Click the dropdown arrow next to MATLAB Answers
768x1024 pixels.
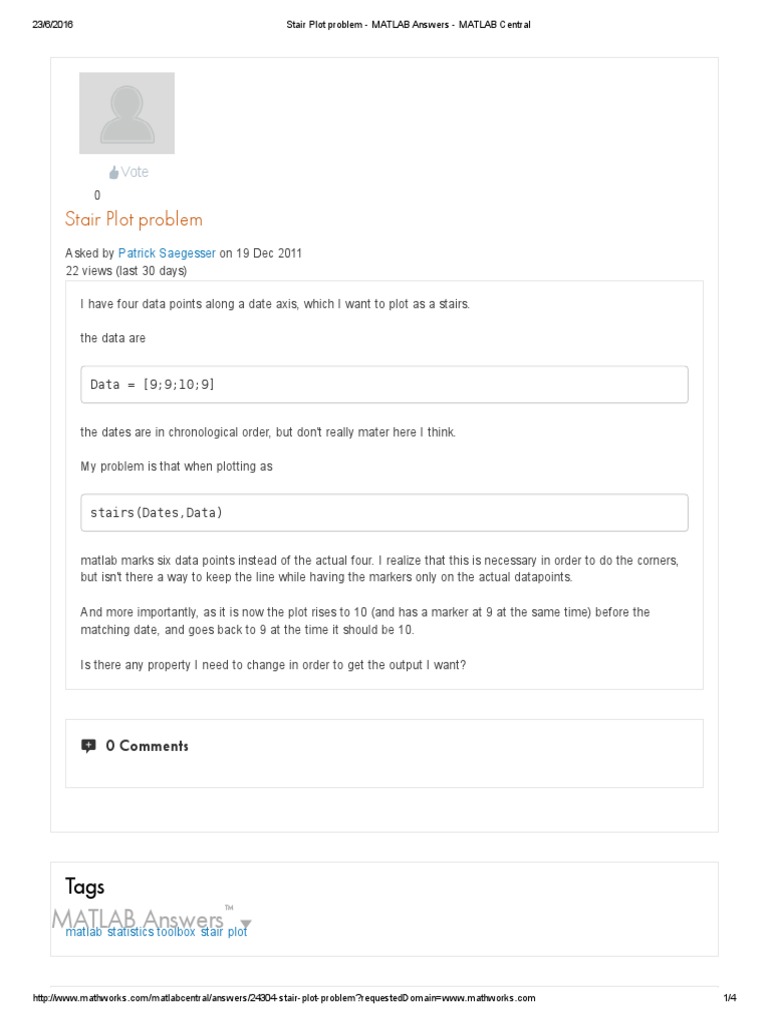(x=246, y=923)
